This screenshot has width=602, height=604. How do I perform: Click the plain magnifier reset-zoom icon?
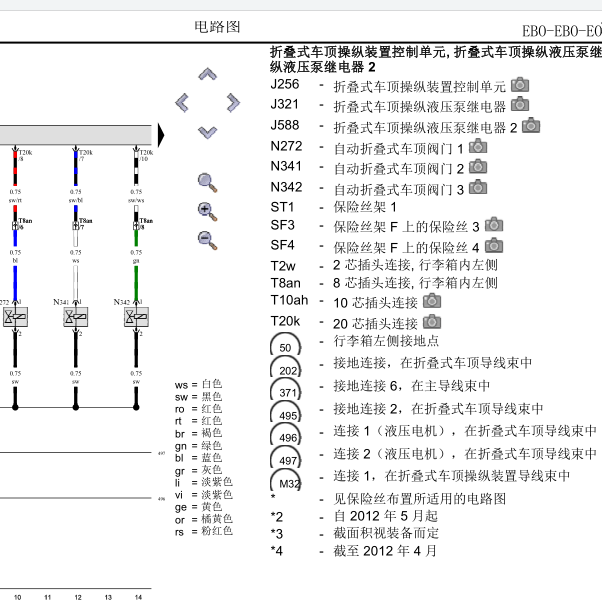click(x=207, y=183)
